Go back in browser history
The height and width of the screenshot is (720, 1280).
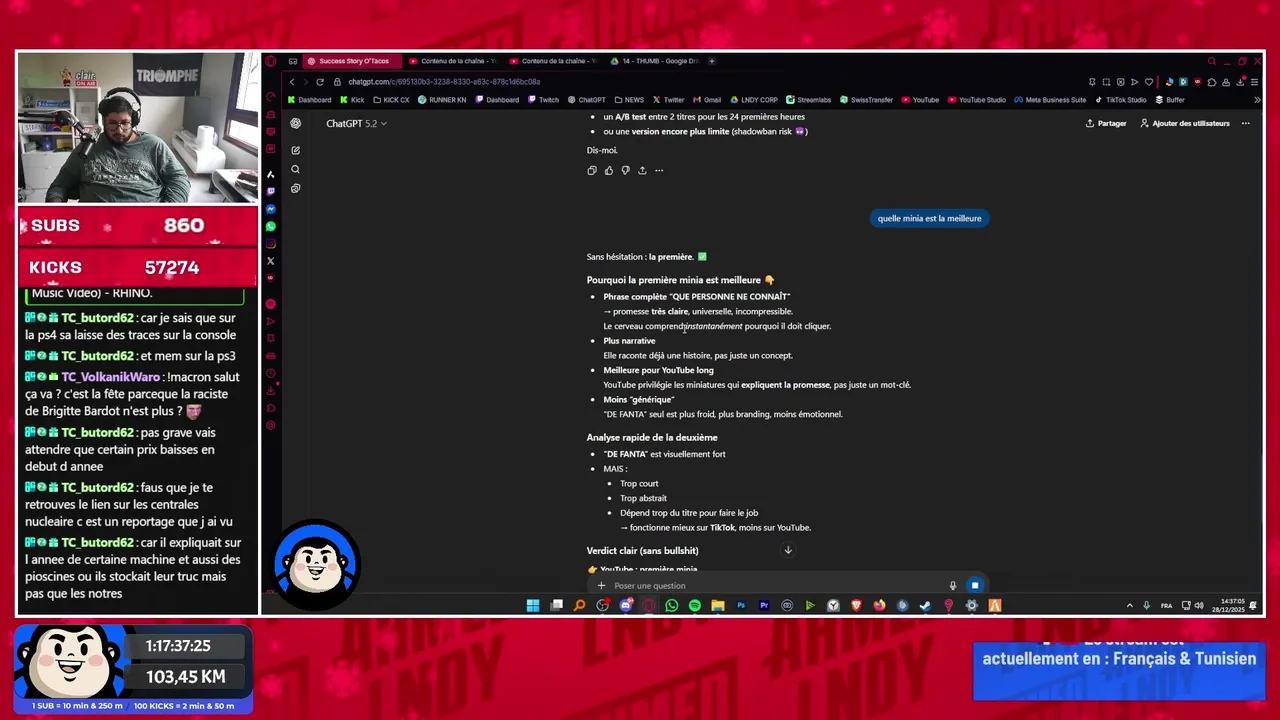coord(292,82)
